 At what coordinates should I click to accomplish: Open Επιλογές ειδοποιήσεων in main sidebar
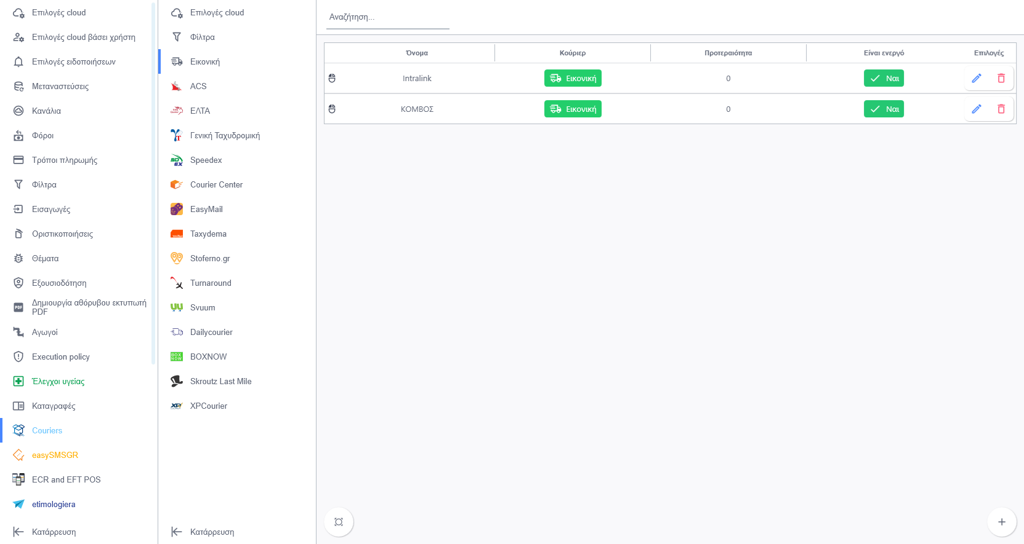[73, 62]
